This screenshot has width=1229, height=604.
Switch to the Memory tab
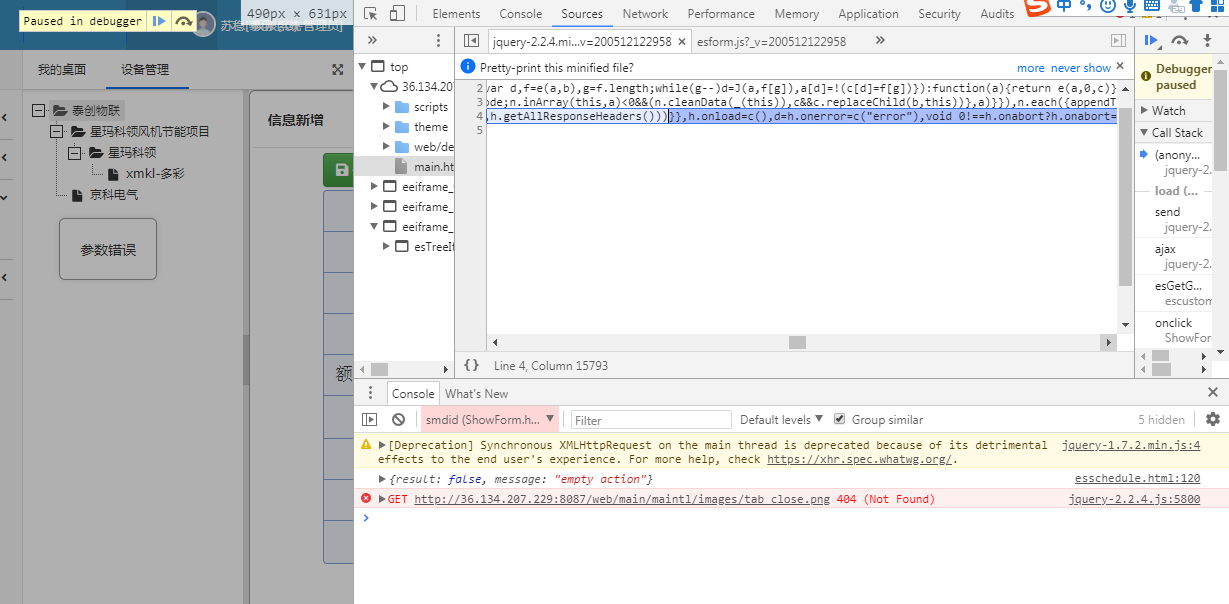click(796, 14)
